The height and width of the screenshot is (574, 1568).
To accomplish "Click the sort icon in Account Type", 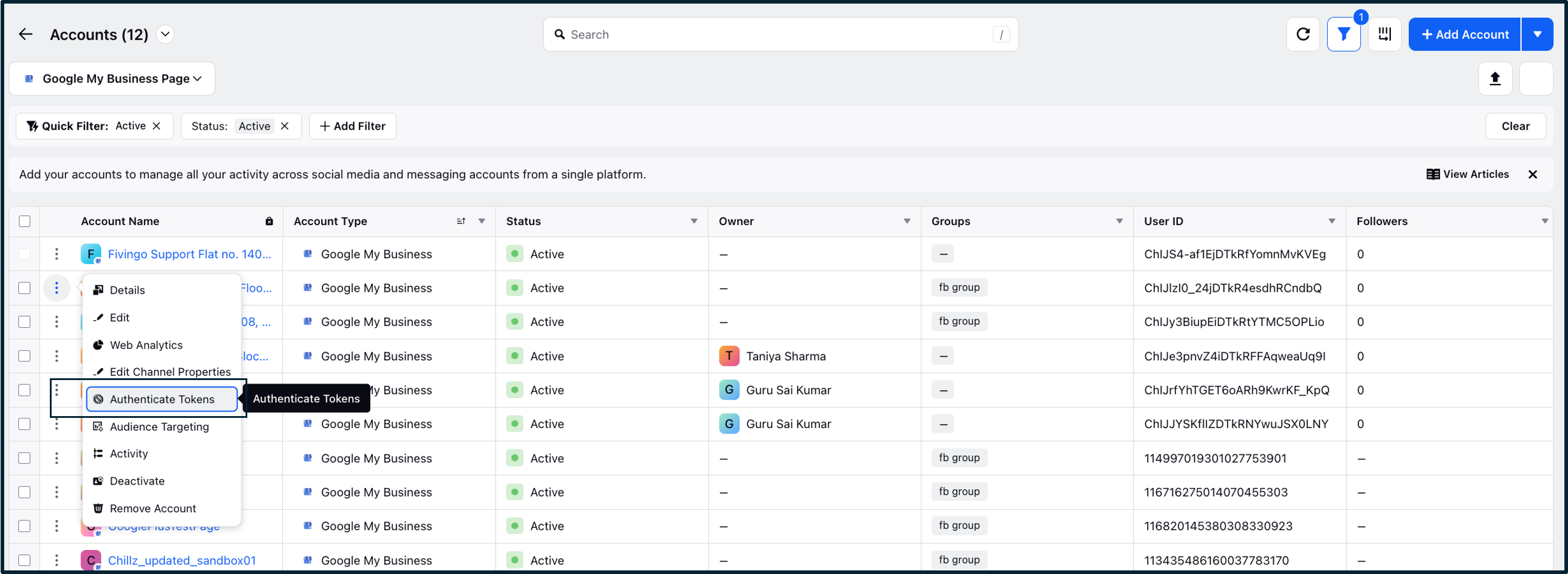I will (461, 222).
